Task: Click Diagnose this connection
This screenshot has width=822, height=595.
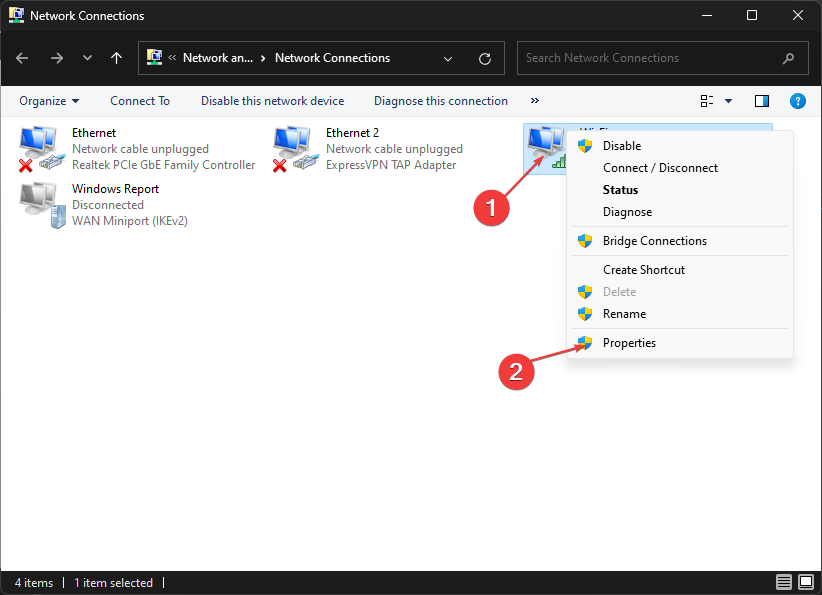Action: [440, 101]
